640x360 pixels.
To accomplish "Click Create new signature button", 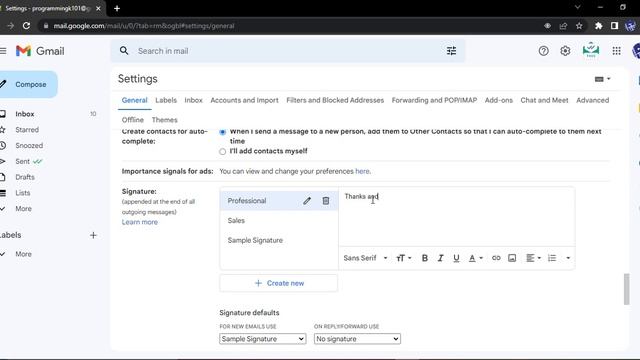I will (279, 283).
